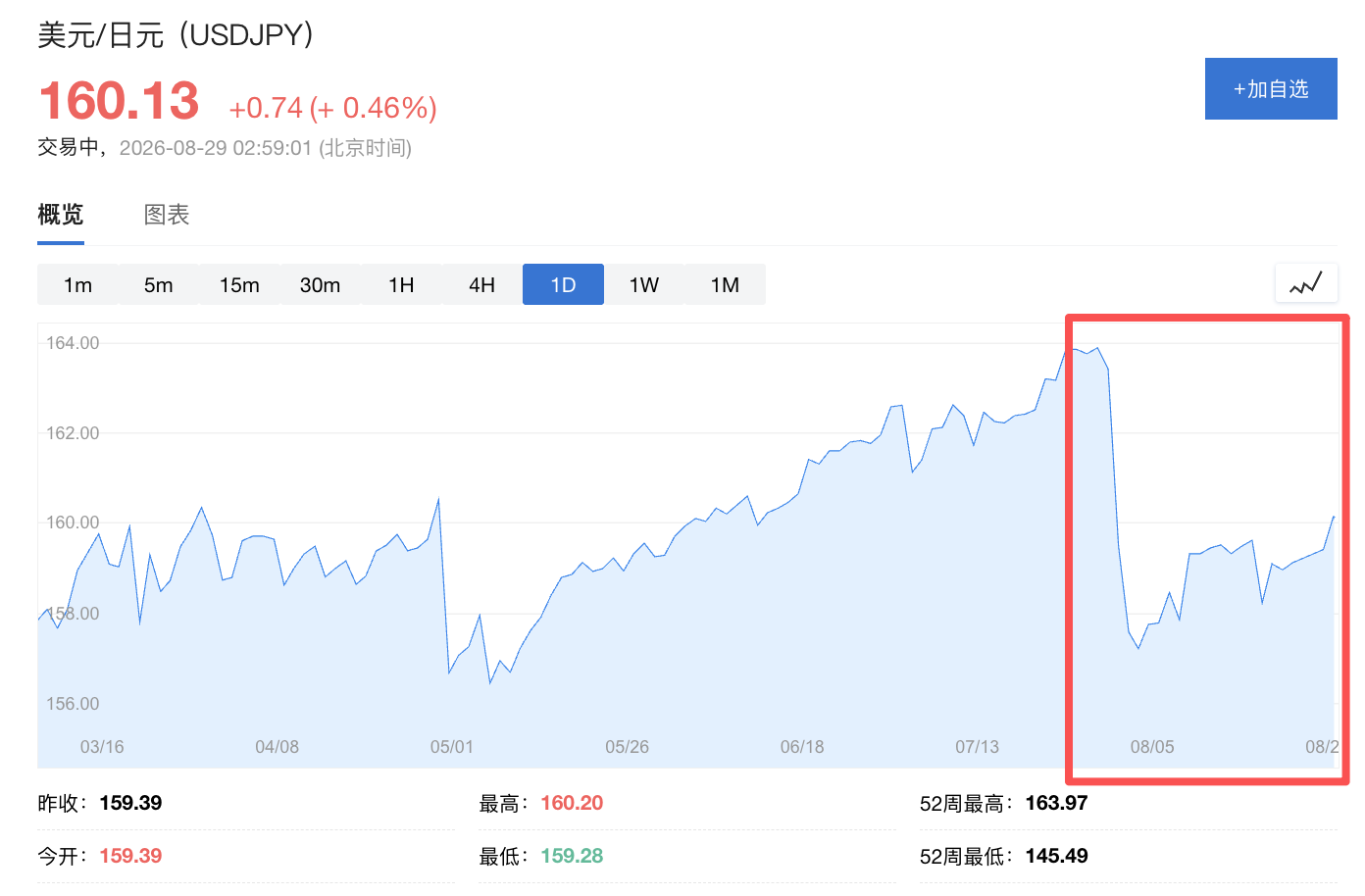Click the line chart type icon

pyautogui.click(x=1306, y=283)
